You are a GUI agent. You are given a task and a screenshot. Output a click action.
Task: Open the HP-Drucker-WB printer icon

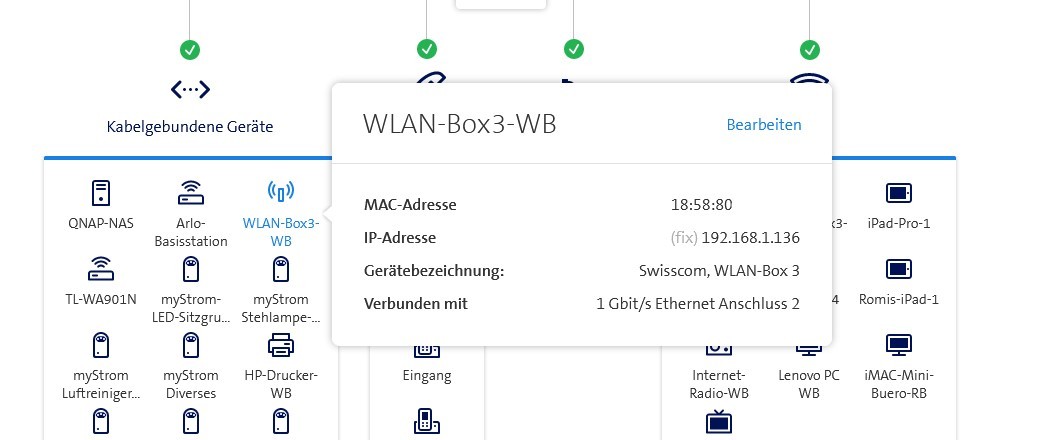pos(281,346)
